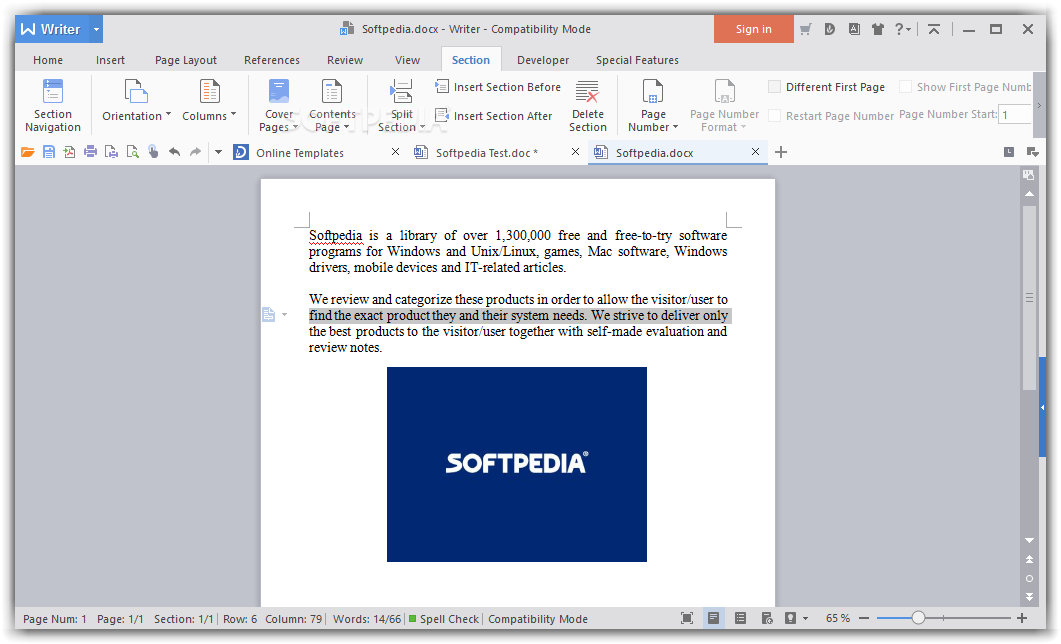Click next page double-arrow below scrollbar
The image size is (1061, 644).
[1029, 597]
